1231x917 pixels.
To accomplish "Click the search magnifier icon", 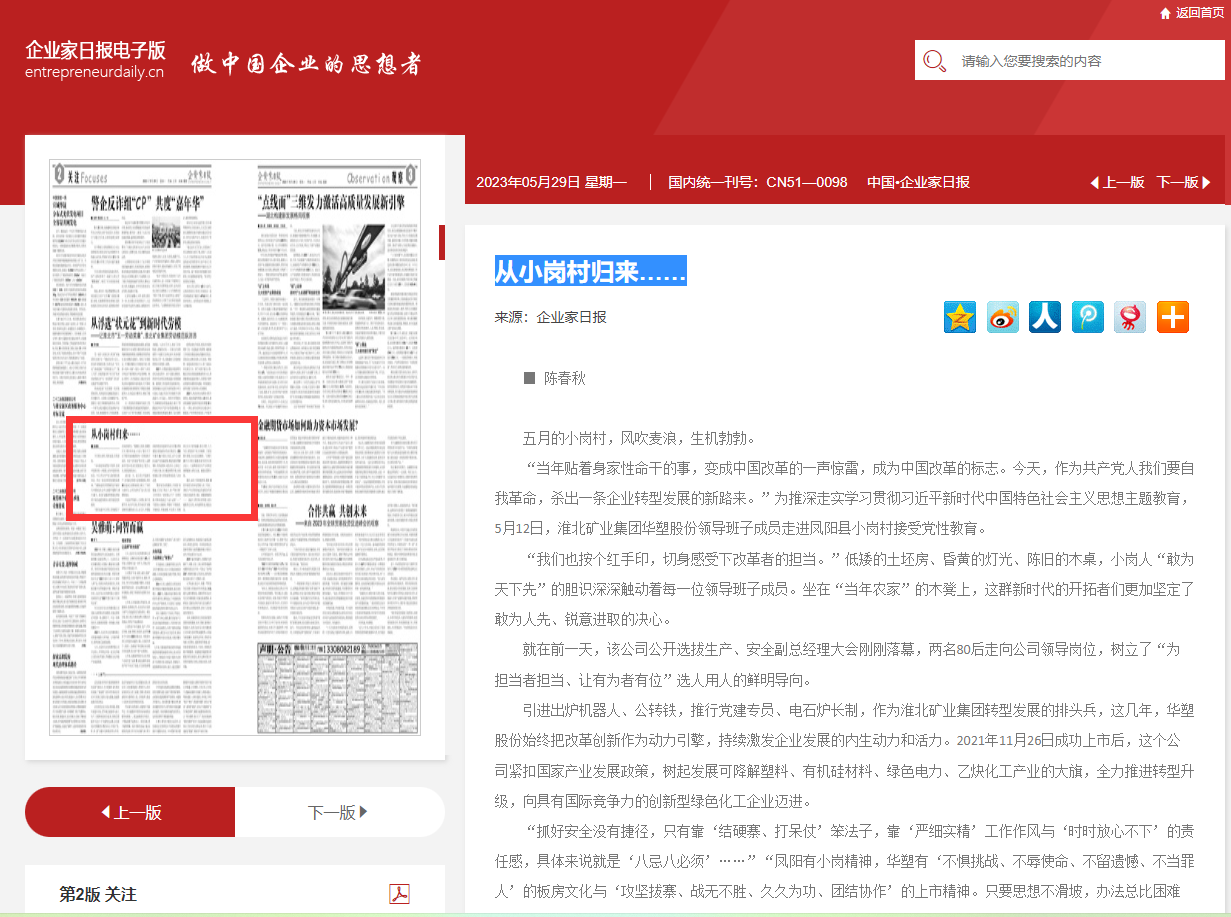I will click(934, 61).
